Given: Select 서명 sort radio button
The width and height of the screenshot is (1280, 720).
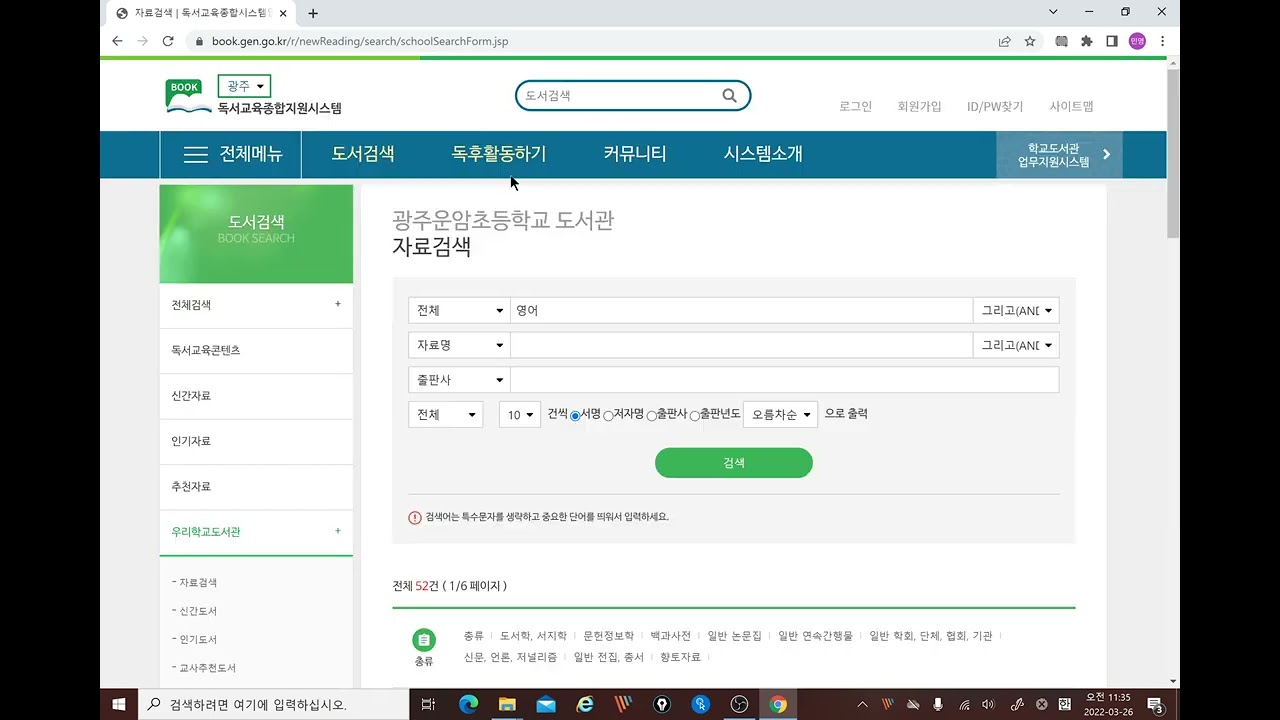Looking at the screenshot, I should (575, 415).
